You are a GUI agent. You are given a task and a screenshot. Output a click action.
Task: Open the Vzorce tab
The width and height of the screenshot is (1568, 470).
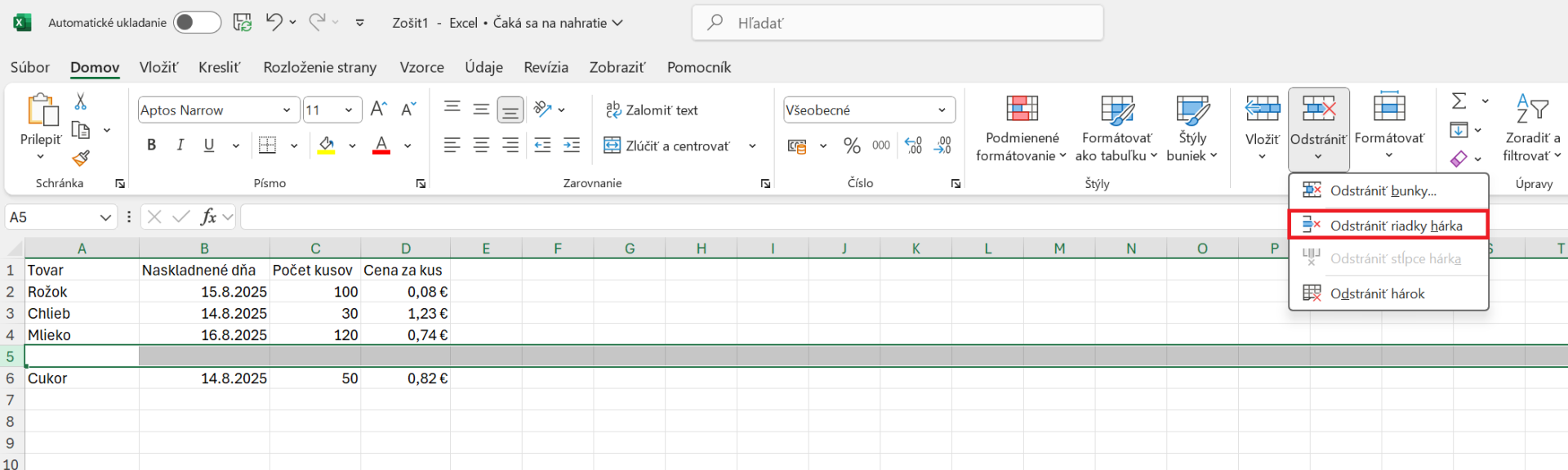pos(422,67)
